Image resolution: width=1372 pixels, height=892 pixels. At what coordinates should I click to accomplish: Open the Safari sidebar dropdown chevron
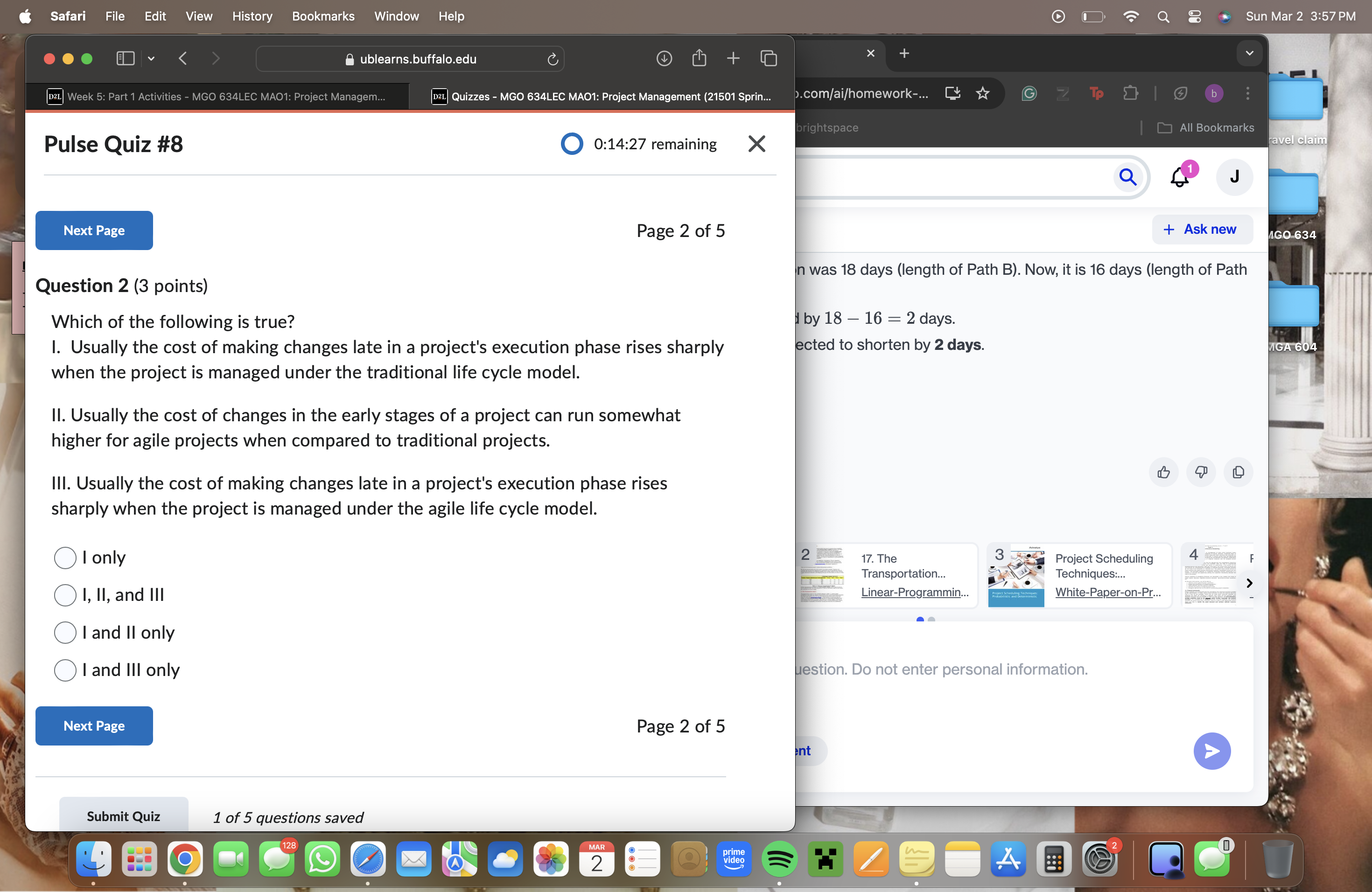tap(151, 58)
